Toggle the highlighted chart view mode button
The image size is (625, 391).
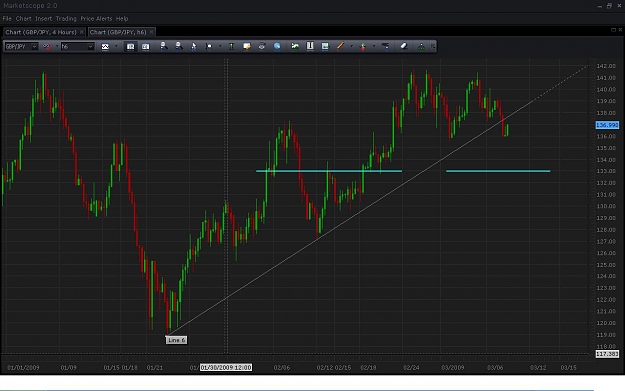click(130, 47)
